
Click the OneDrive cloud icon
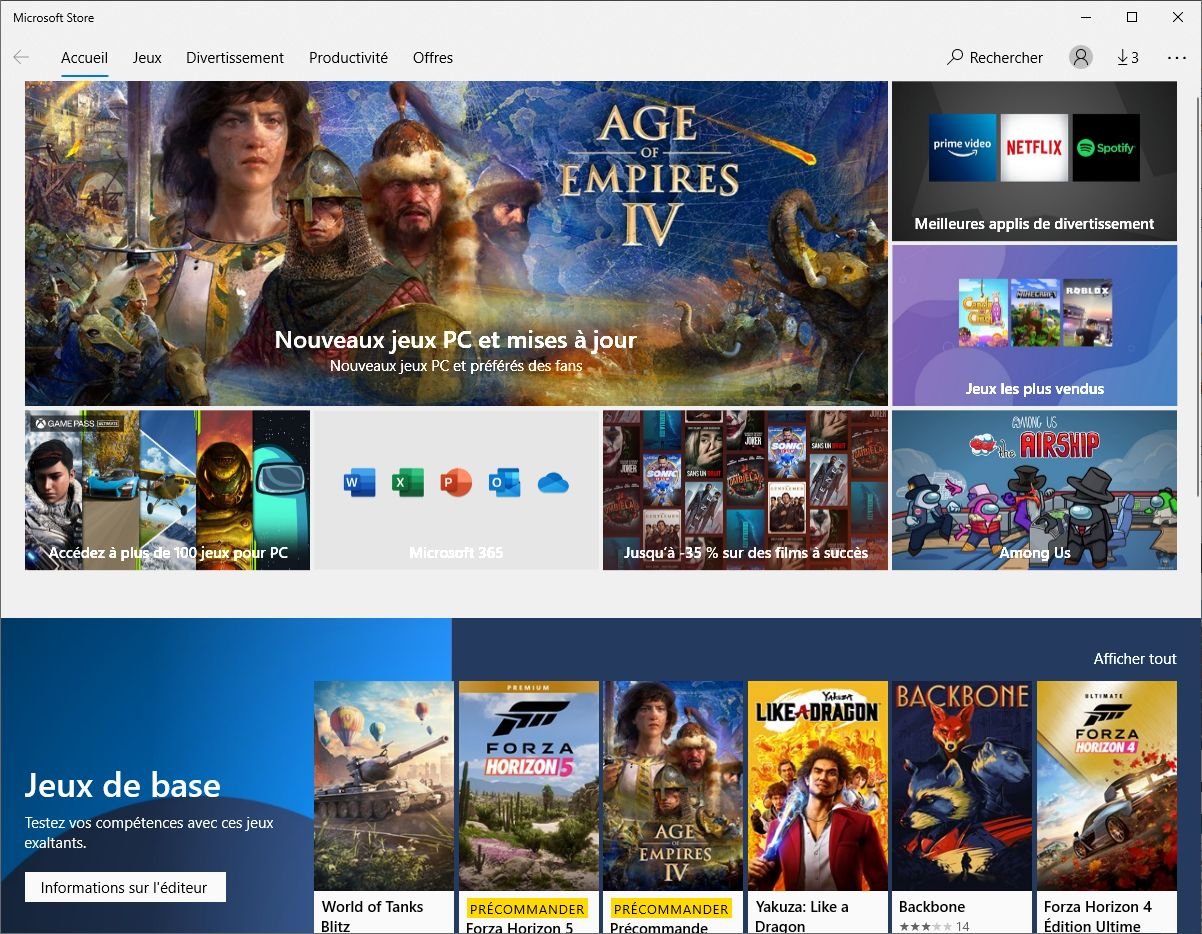click(x=553, y=483)
